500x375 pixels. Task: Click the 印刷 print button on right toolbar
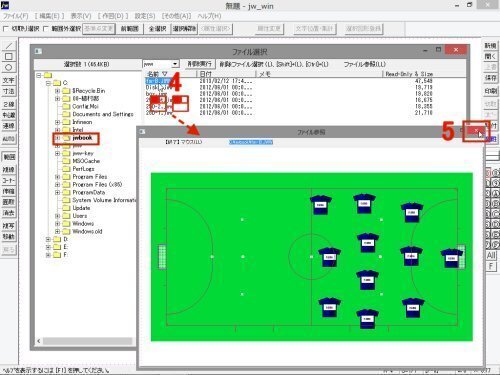pyautogui.click(x=490, y=91)
